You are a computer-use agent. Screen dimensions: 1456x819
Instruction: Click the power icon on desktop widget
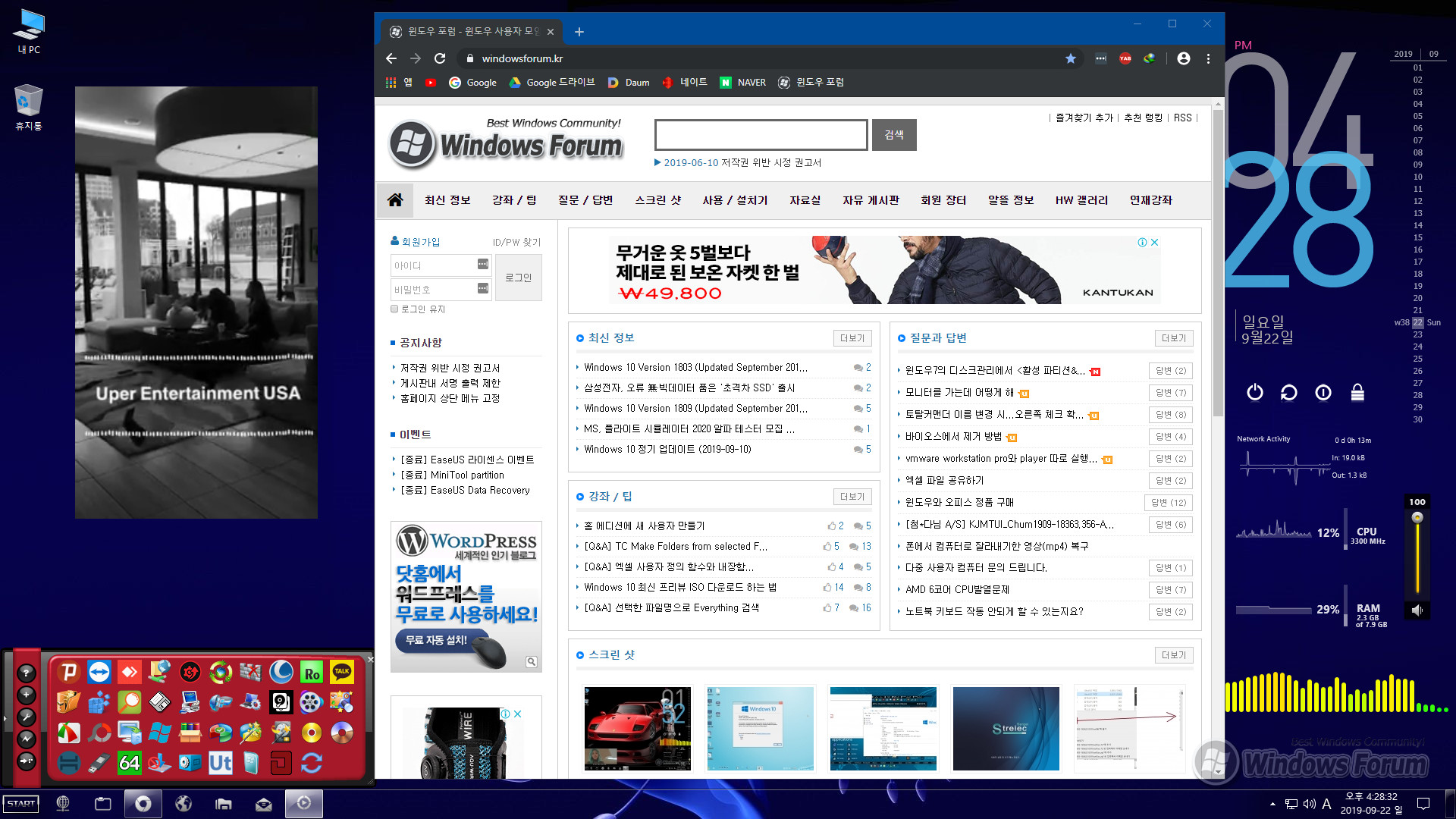coord(1255,392)
